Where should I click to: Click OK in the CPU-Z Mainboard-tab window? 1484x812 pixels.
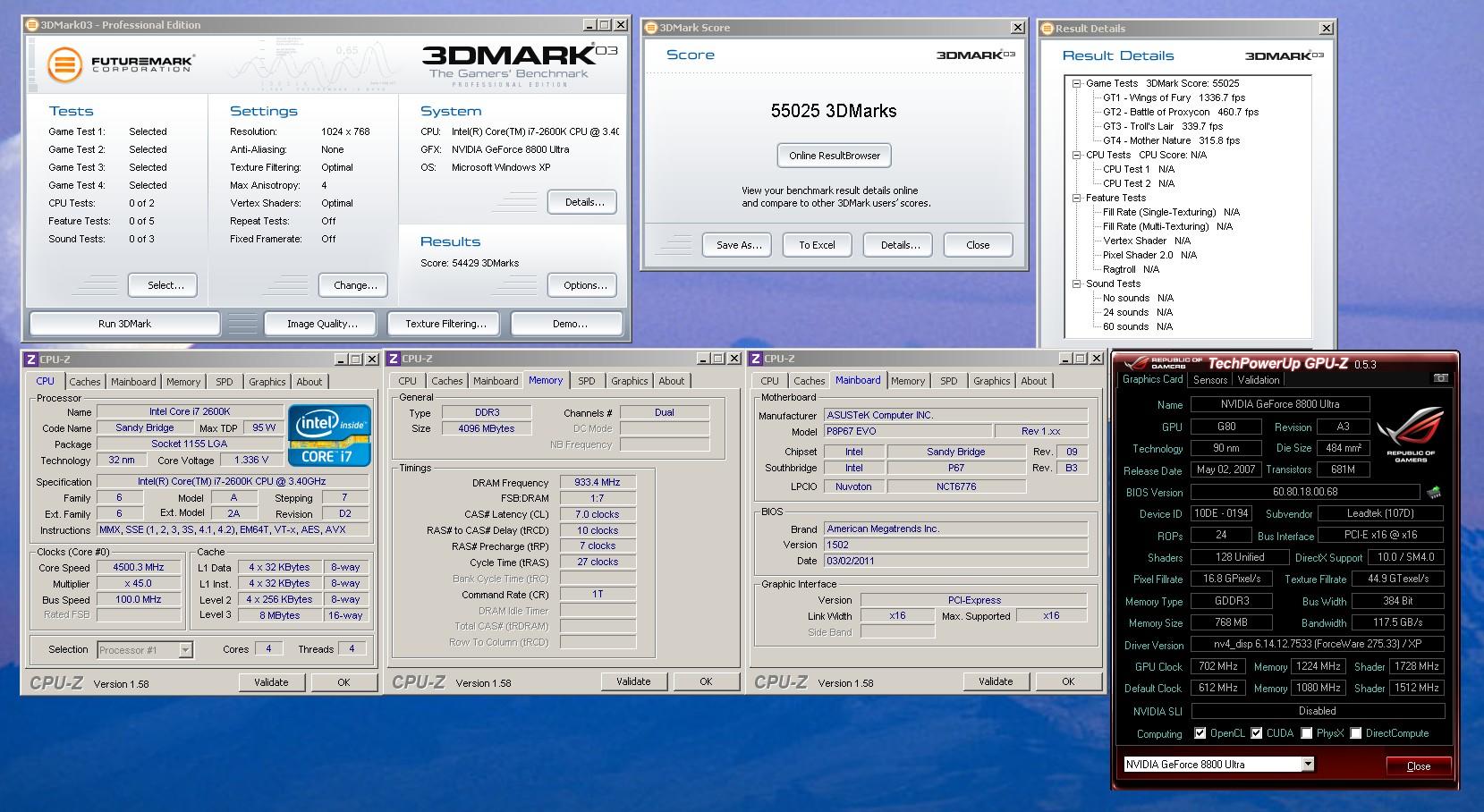coord(1068,681)
